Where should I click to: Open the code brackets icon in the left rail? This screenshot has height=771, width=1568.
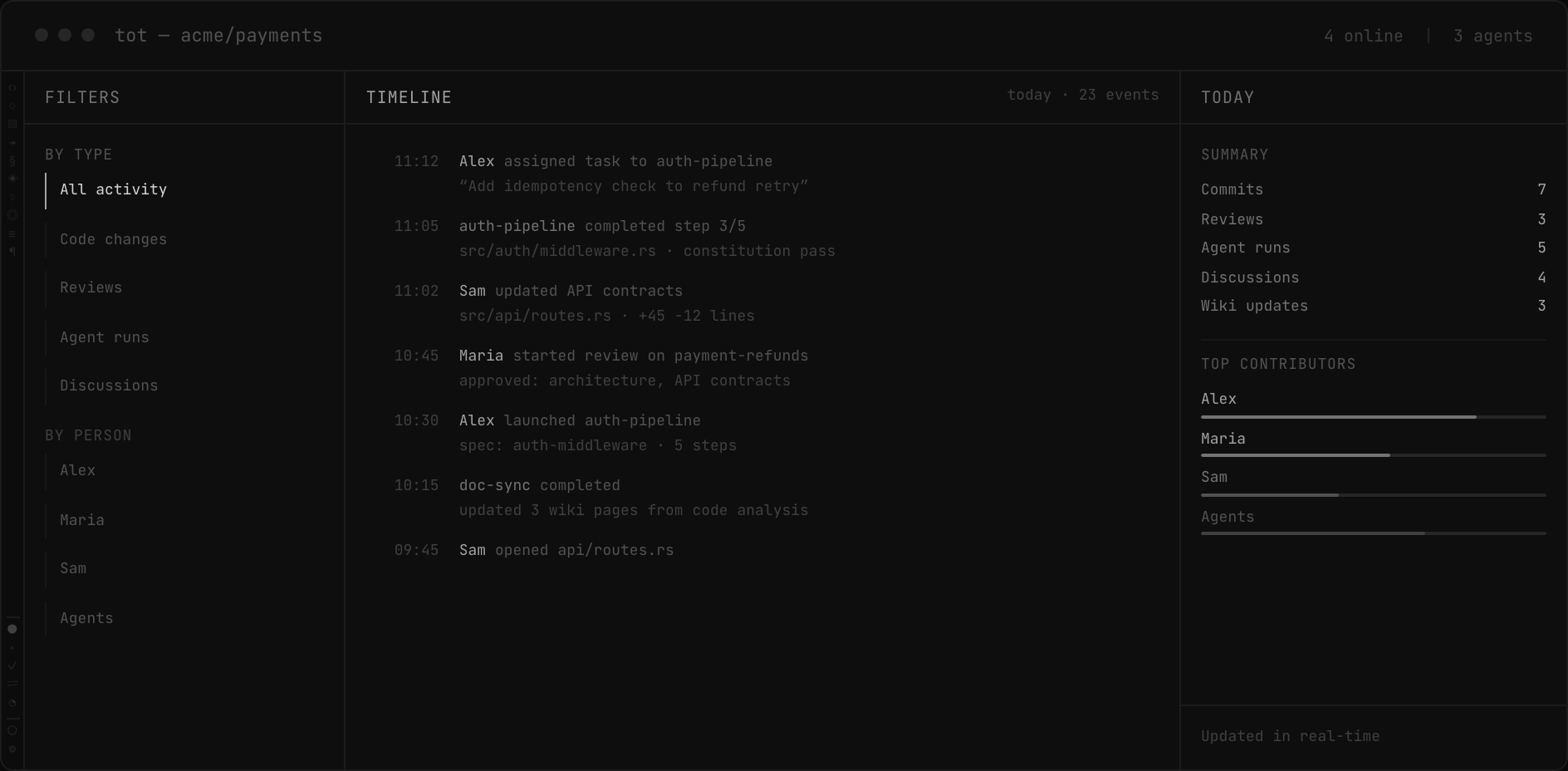point(12,88)
